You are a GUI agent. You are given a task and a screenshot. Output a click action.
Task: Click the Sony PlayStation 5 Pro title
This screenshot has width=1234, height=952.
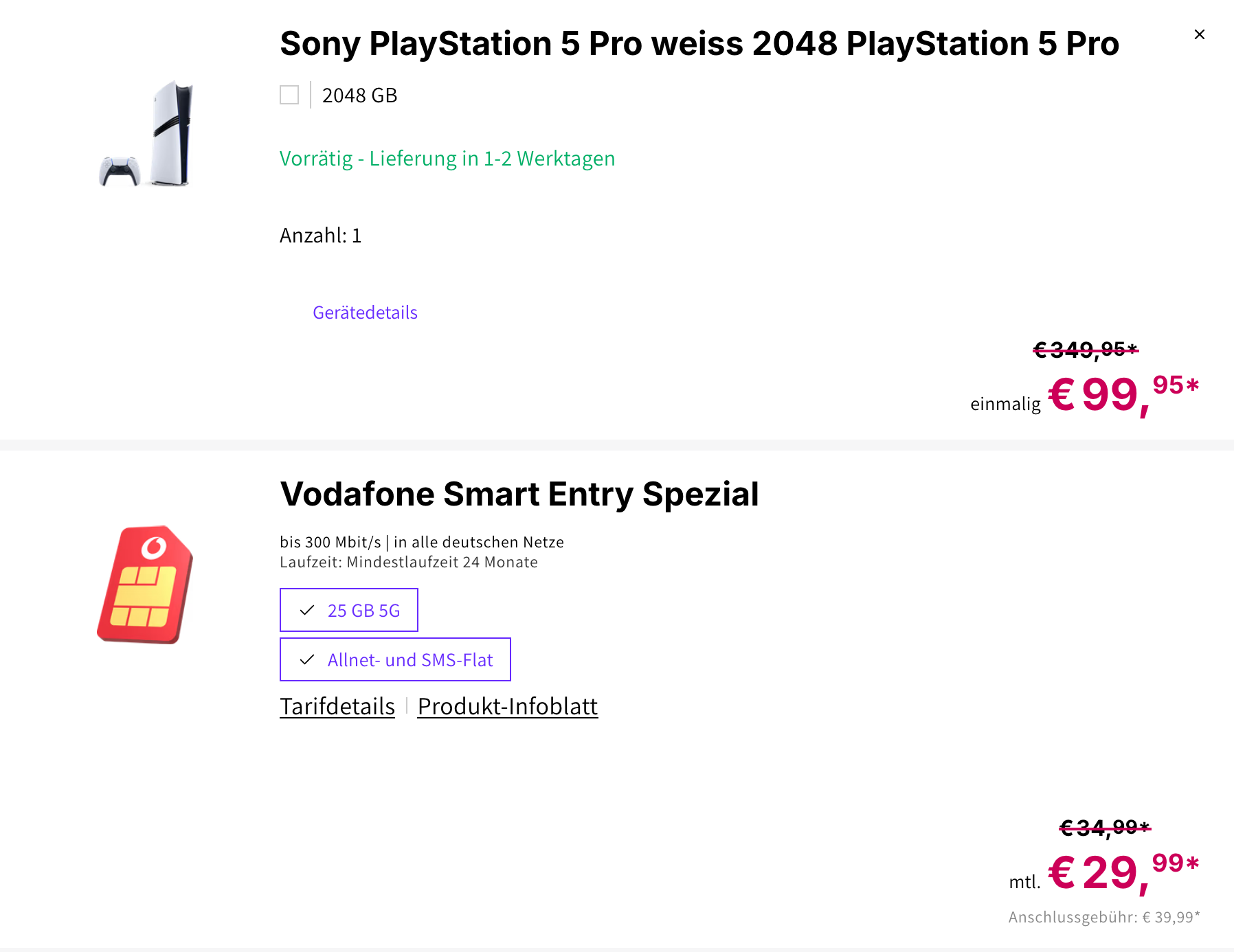pos(699,43)
